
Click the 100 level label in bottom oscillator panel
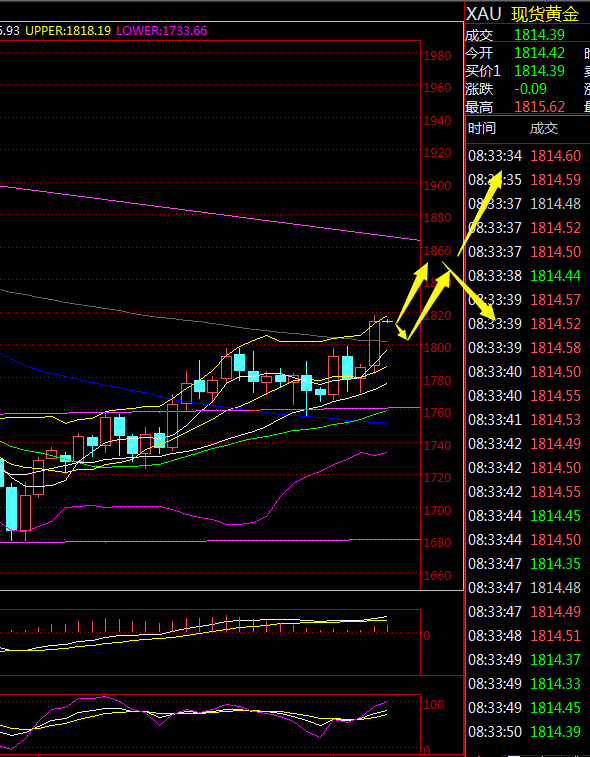[434, 704]
